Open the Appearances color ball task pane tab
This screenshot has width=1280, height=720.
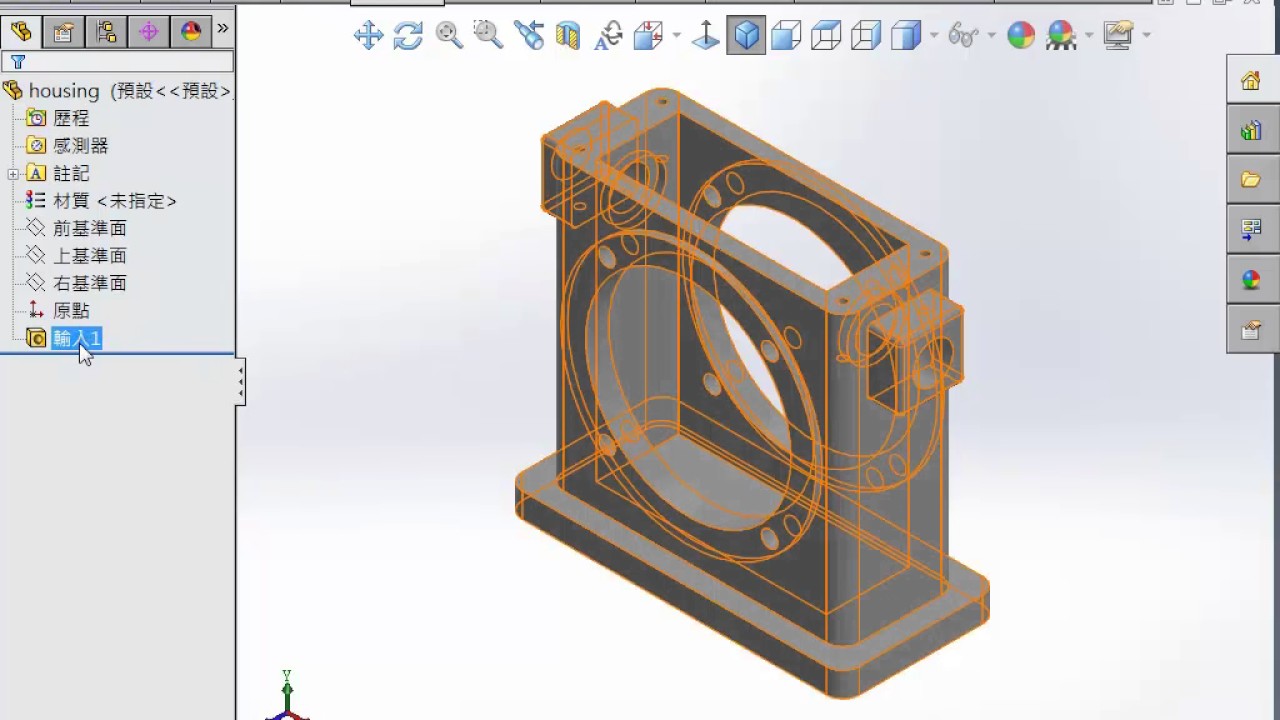[x=1251, y=280]
